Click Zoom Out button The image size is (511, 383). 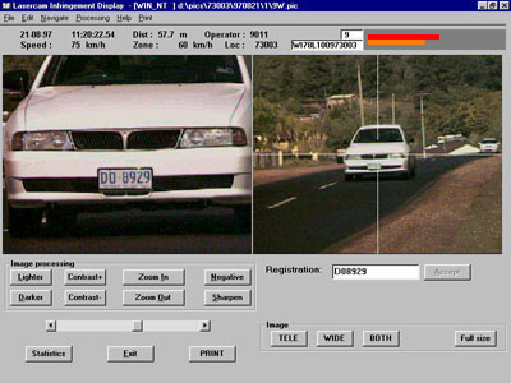coord(153,297)
